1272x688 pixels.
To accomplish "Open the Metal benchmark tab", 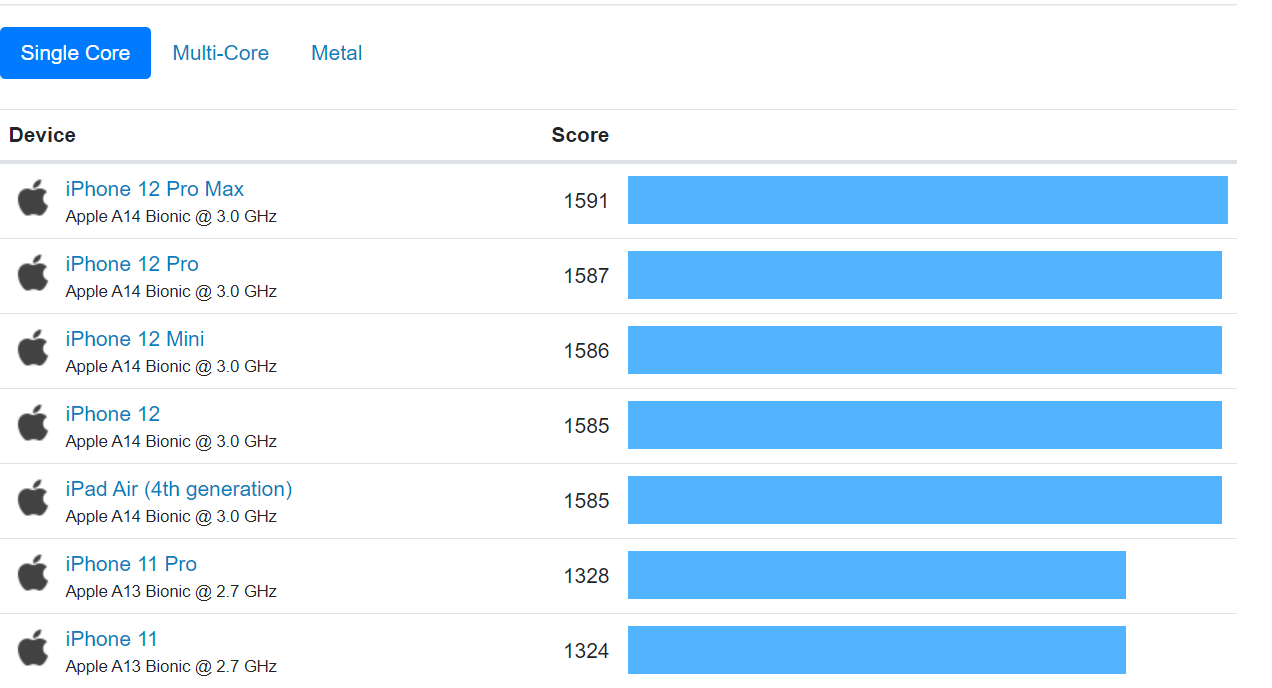I will pos(336,53).
